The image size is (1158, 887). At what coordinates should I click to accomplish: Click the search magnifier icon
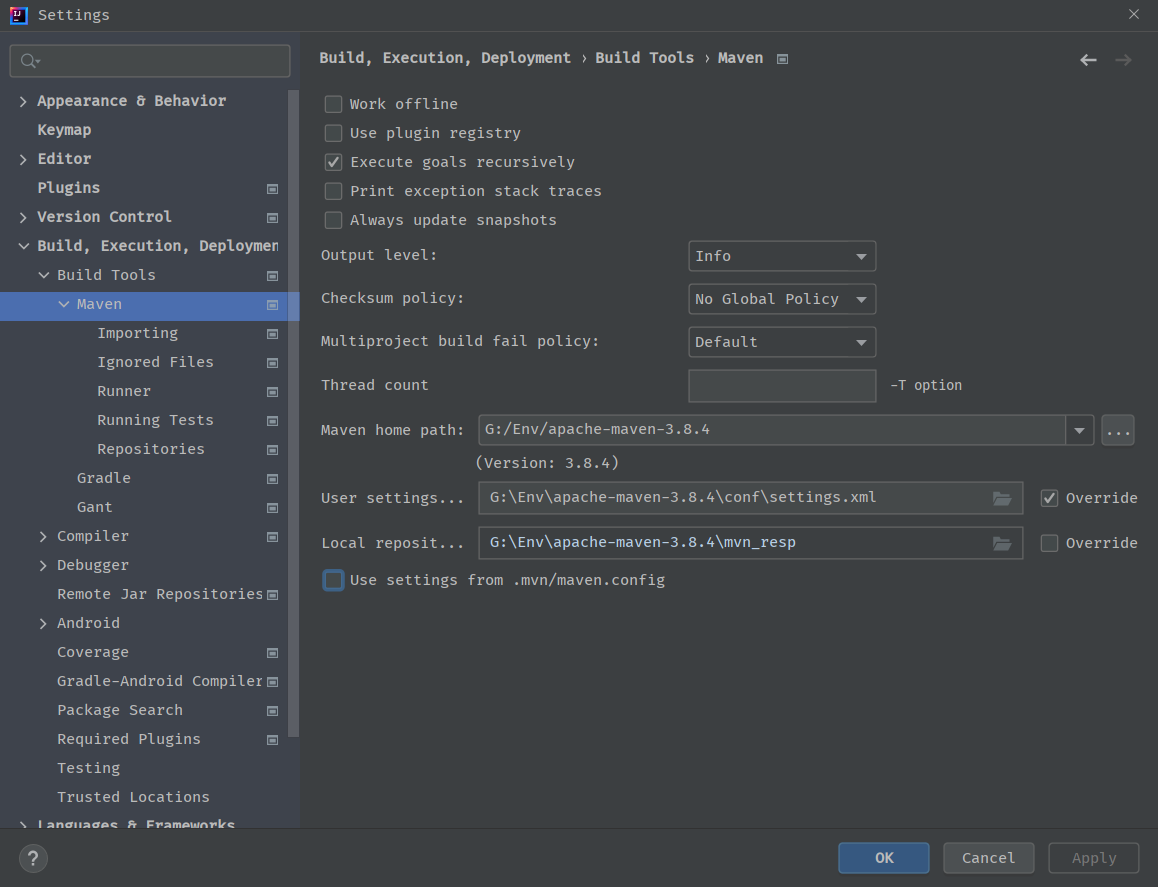point(30,61)
